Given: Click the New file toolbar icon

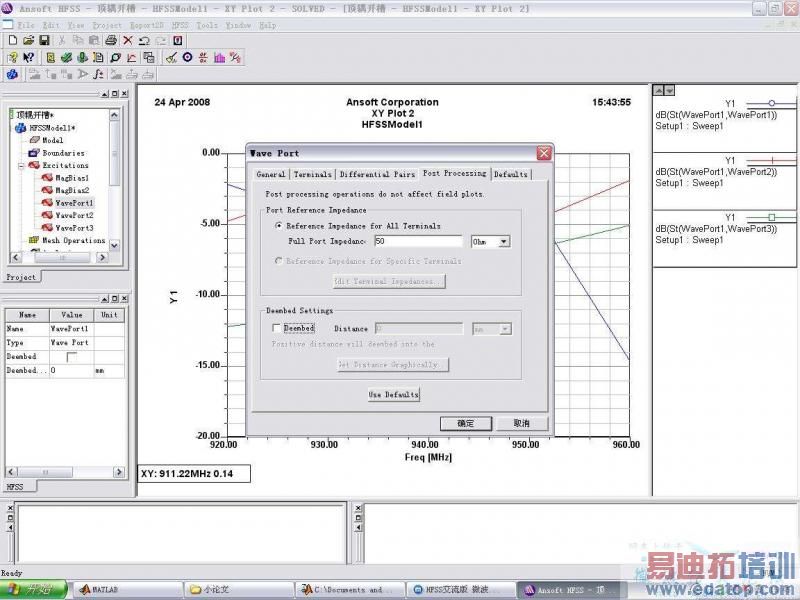Looking at the screenshot, I should click(x=13, y=40).
